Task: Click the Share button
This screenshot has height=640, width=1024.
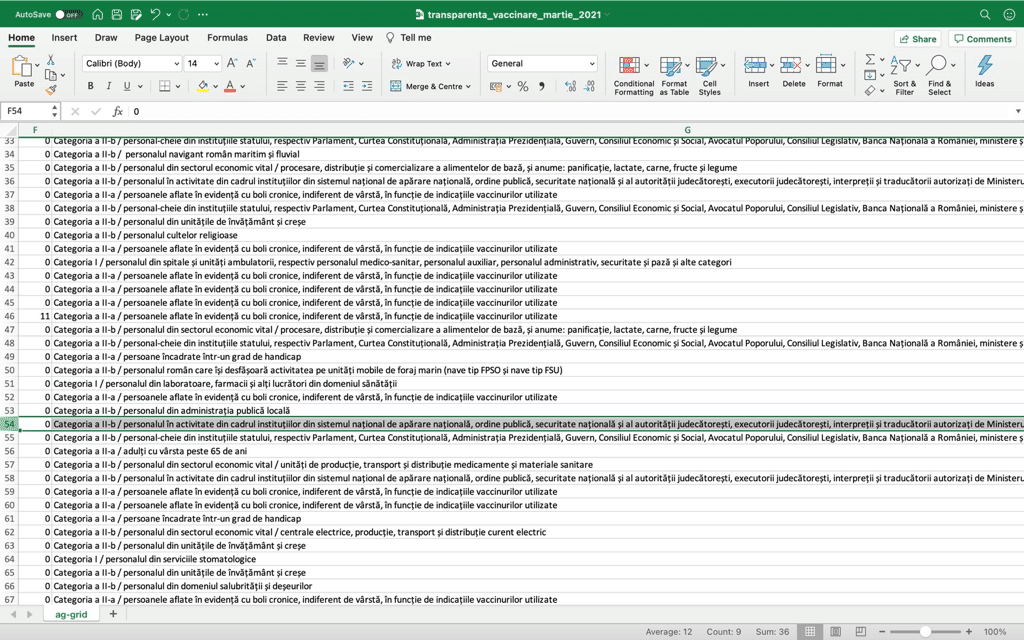Action: coord(917,39)
